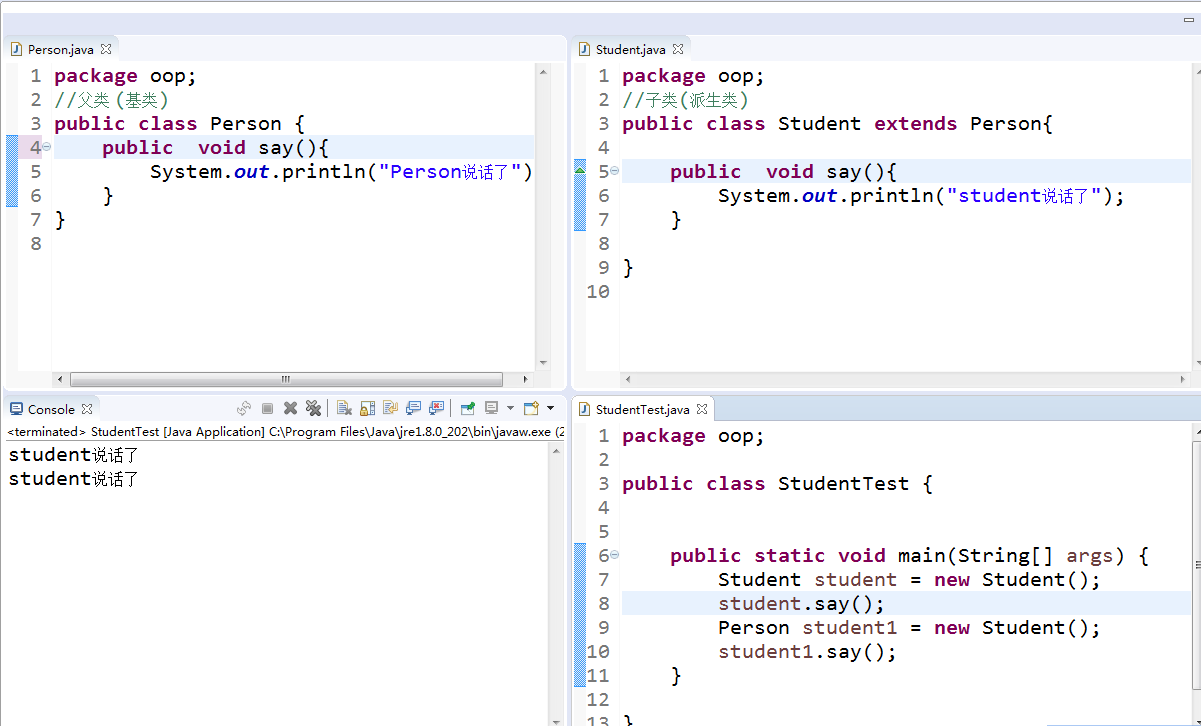Click the Display Selected Console icon
This screenshot has height=726, width=1201.
point(491,408)
